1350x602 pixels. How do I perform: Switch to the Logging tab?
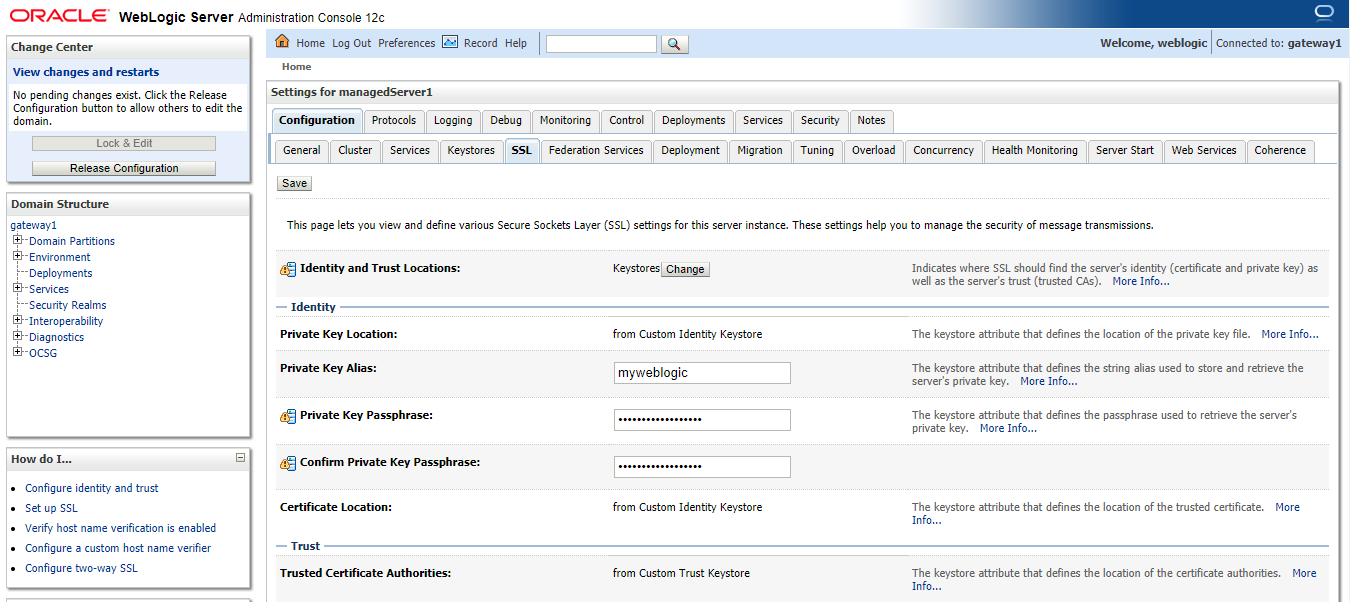coord(453,120)
